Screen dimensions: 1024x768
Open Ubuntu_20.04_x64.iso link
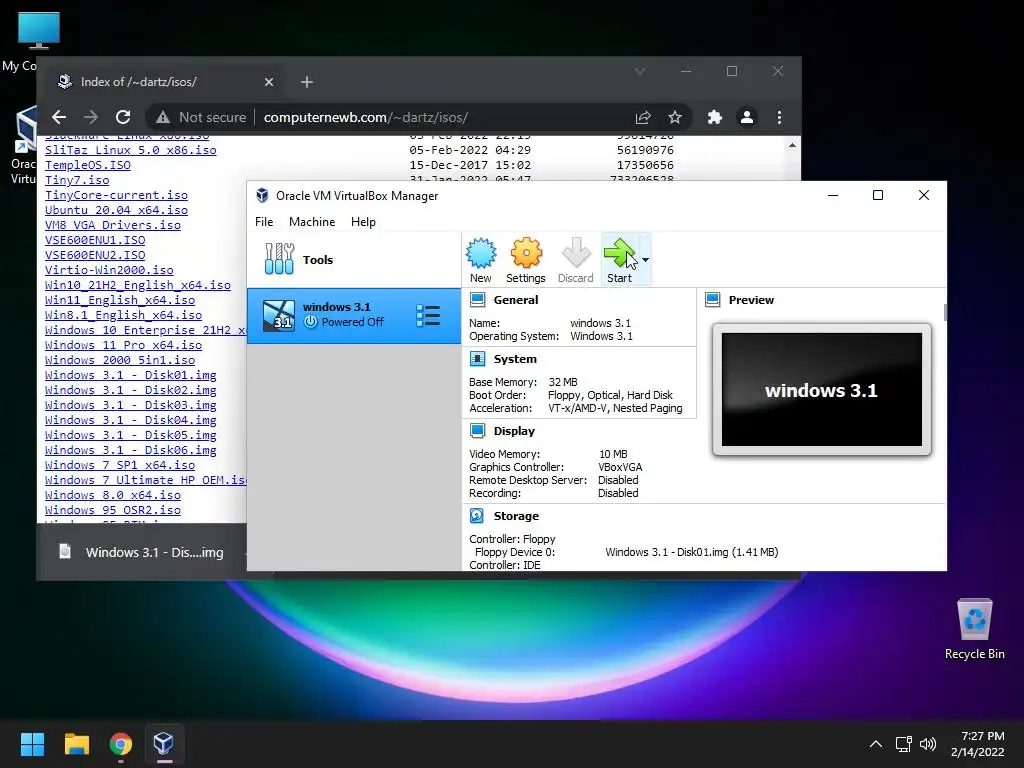[x=116, y=210]
